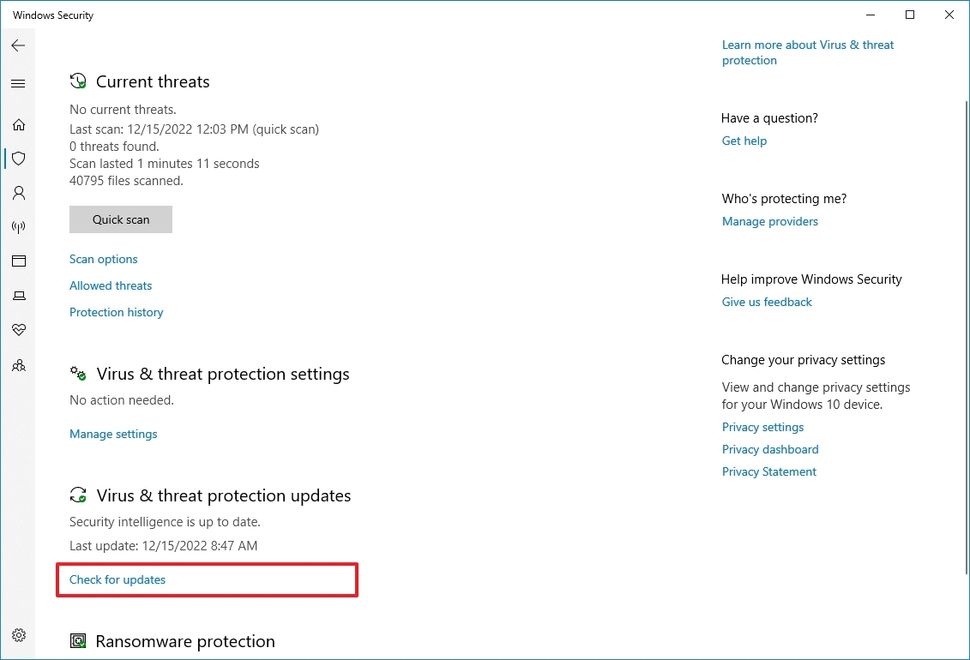Click the back arrow to go back

pos(18,44)
